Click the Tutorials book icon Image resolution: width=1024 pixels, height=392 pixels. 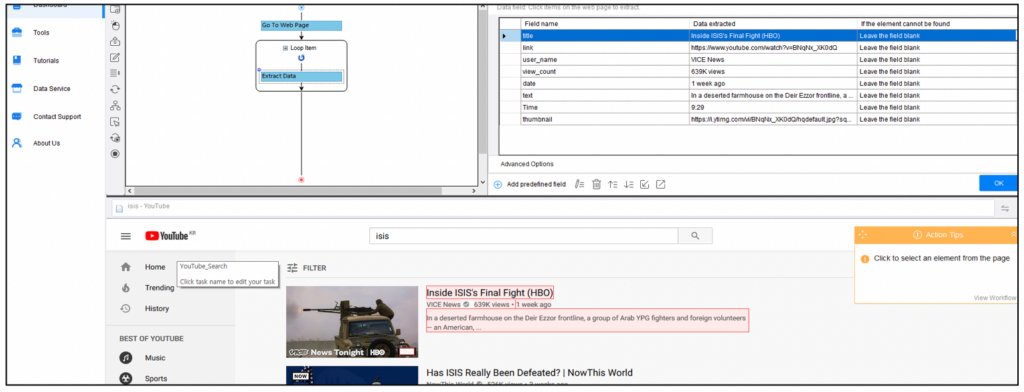[x=18, y=60]
